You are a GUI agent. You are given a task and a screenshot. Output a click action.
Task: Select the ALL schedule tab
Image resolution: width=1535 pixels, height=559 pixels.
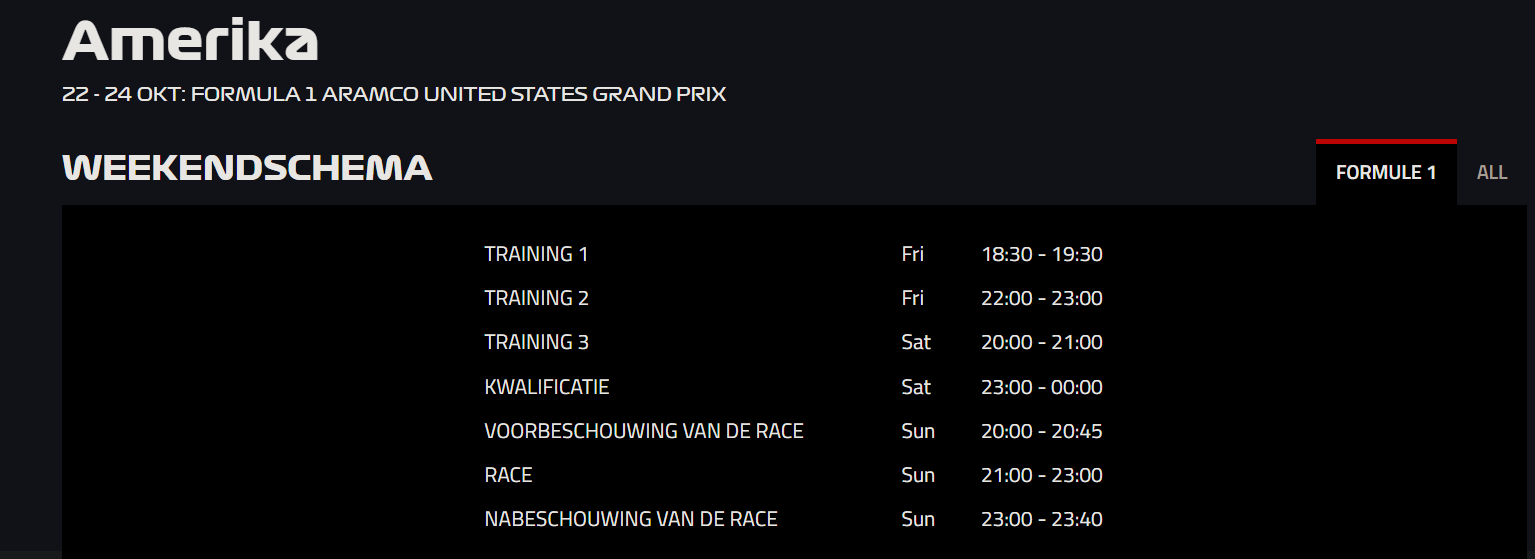[1491, 172]
